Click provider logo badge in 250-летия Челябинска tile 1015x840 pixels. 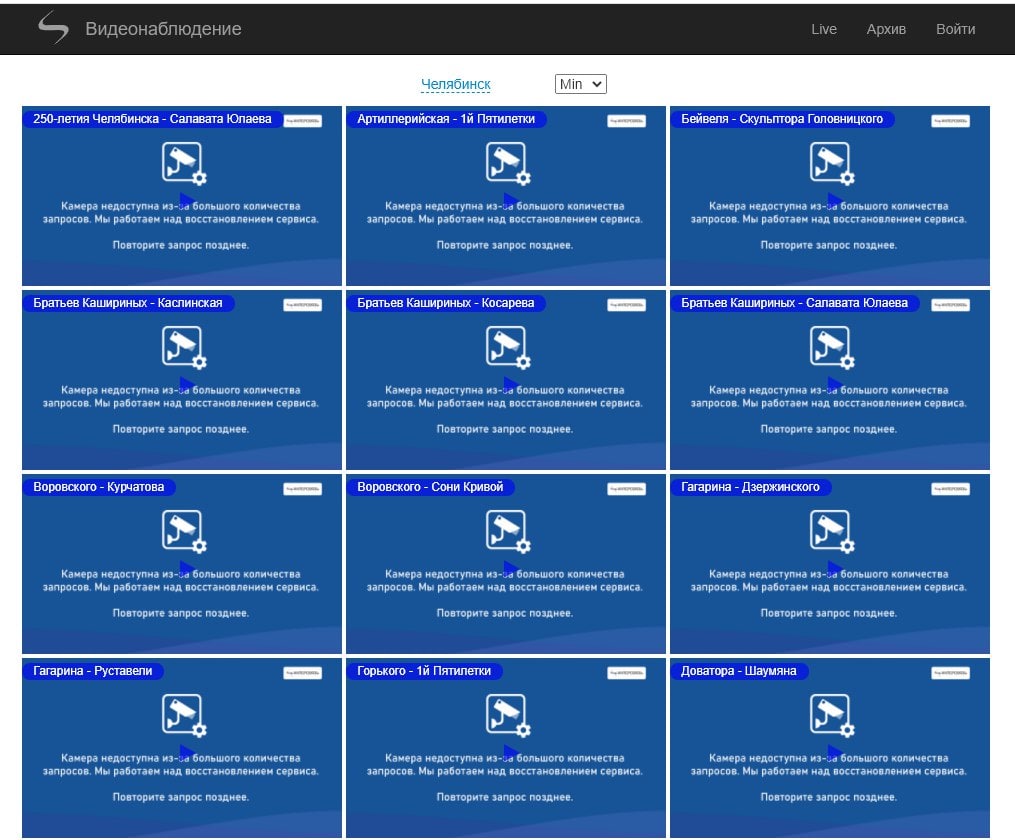click(x=302, y=121)
